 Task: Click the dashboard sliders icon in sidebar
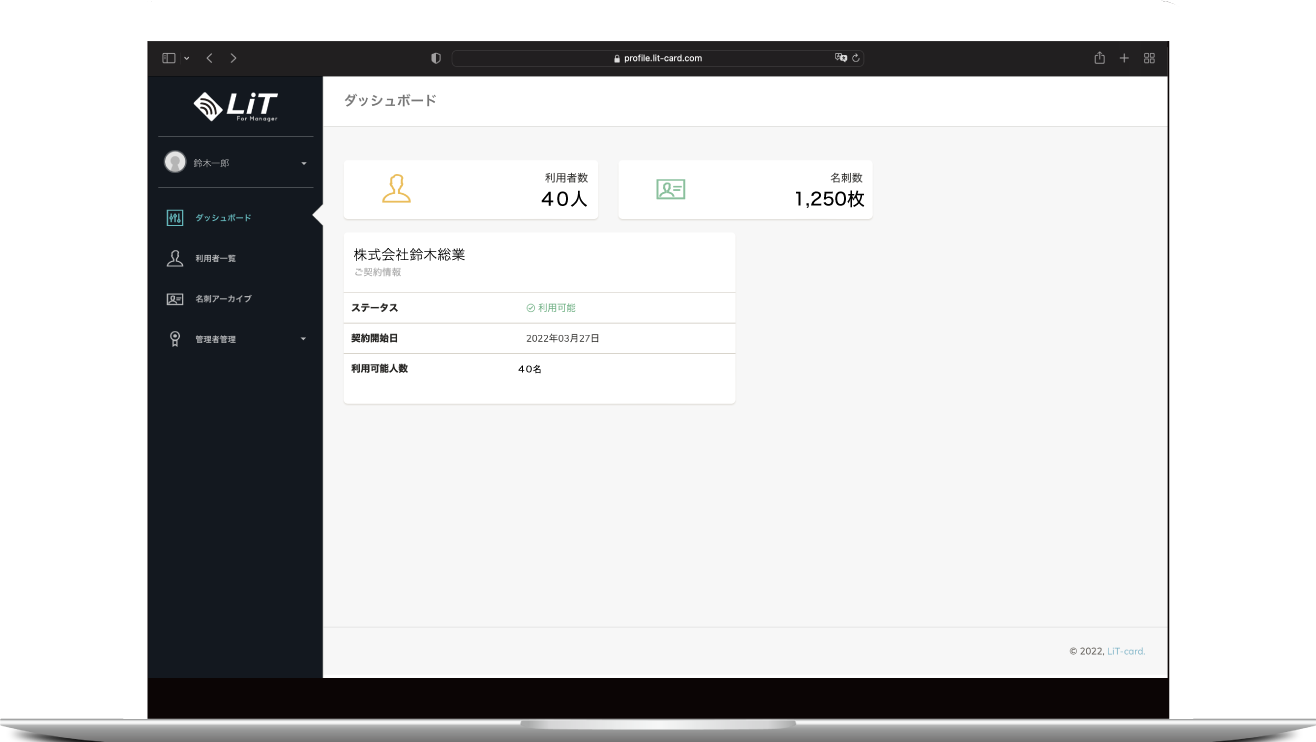175,218
